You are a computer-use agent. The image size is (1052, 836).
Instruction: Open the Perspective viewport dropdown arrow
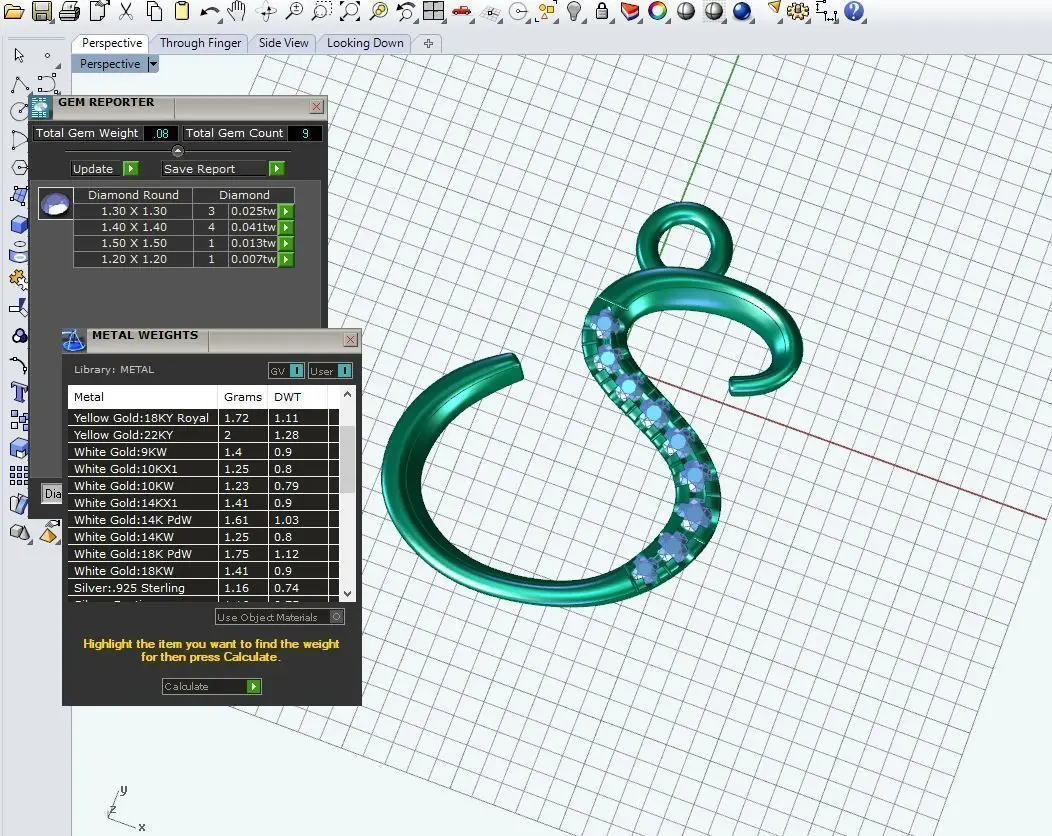(x=153, y=64)
